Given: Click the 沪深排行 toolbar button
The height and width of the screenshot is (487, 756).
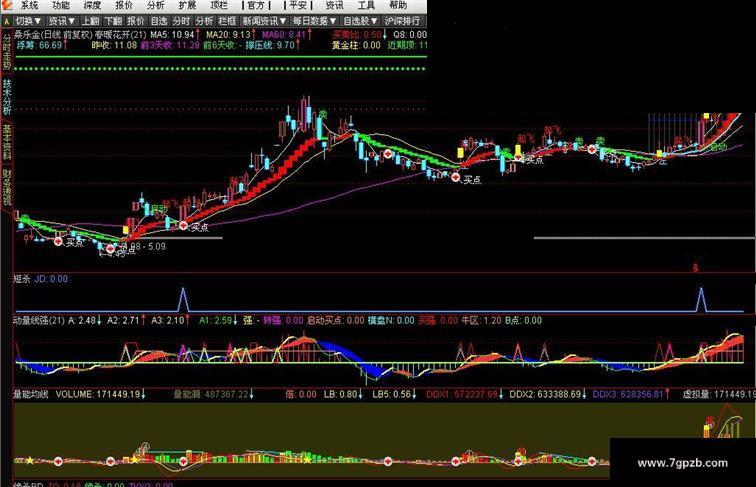Looking at the screenshot, I should [x=403, y=21].
